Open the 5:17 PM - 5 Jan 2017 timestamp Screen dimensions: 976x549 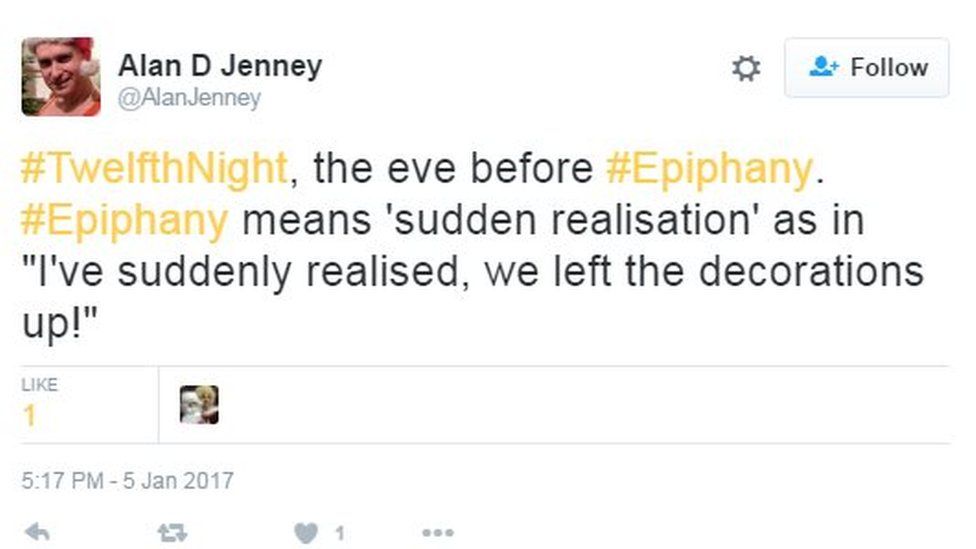coord(127,480)
